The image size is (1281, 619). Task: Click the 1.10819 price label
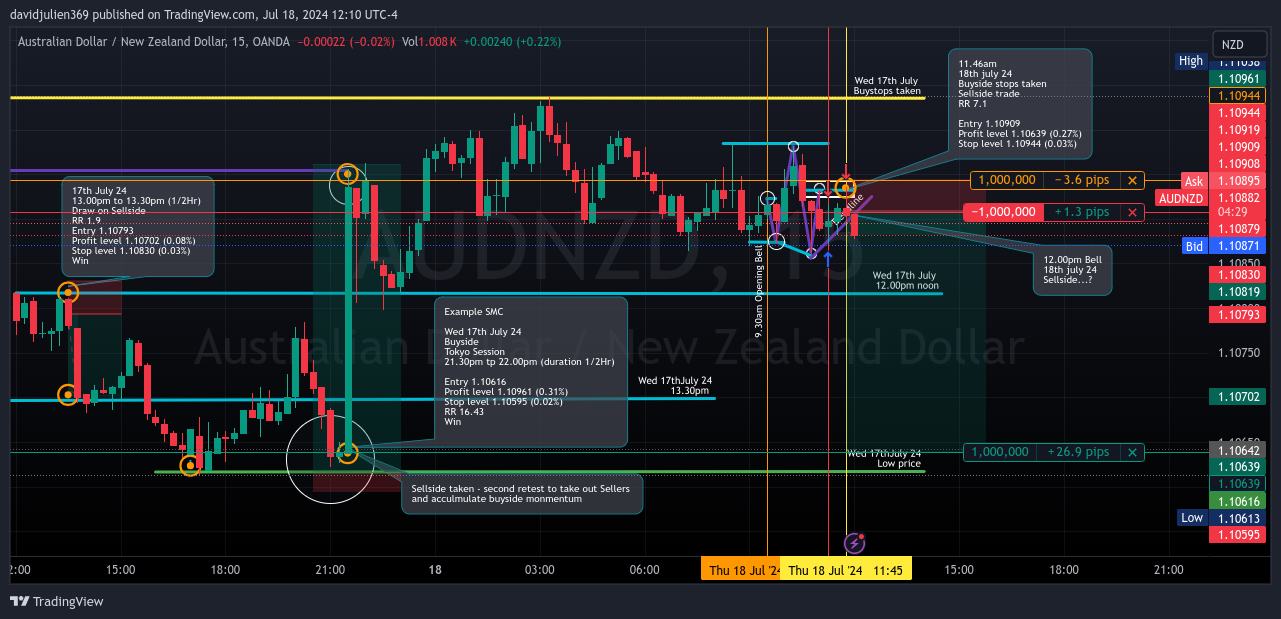(x=1239, y=292)
